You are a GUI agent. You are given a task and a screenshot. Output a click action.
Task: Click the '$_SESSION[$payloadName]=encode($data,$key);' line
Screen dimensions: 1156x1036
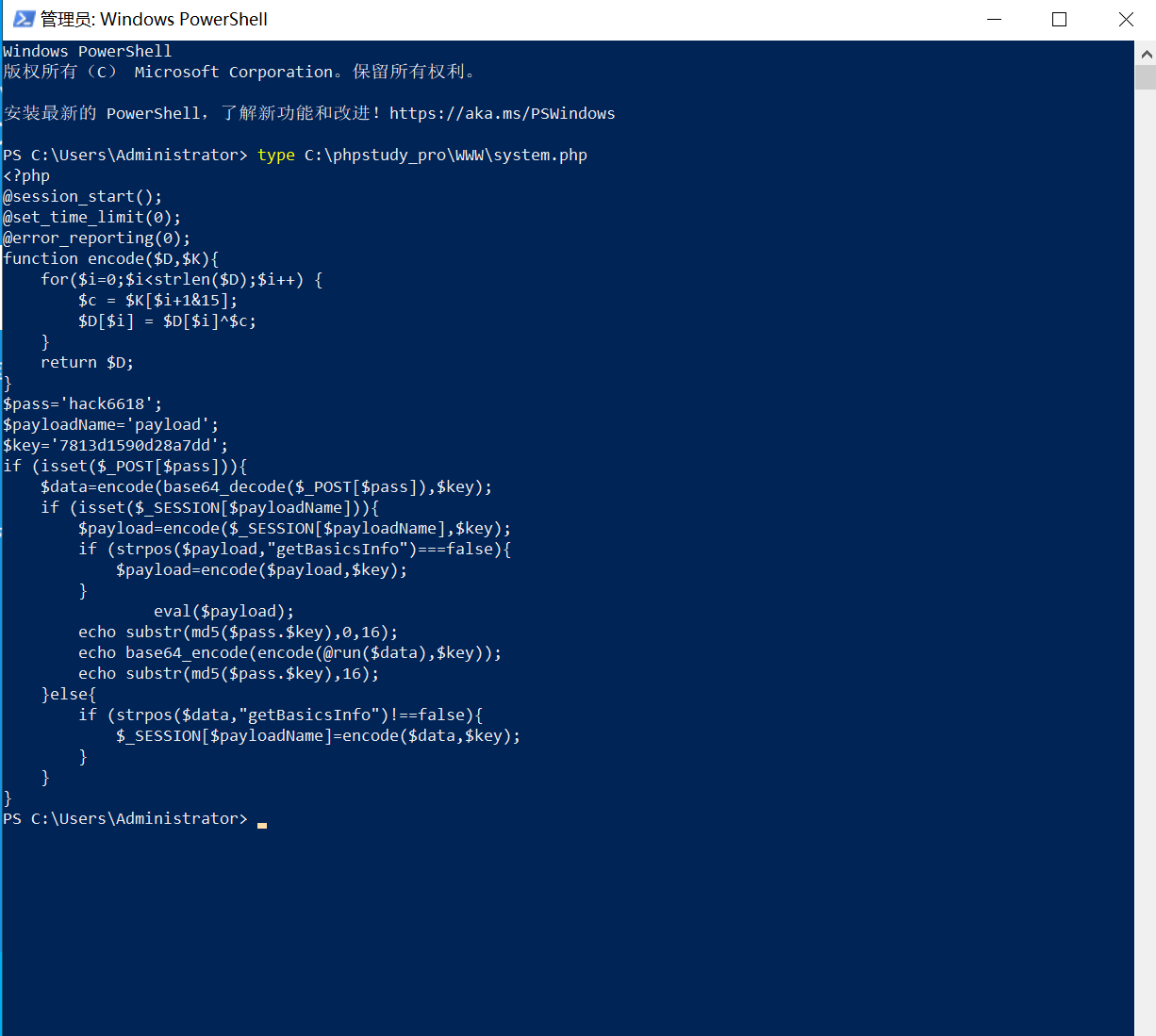pos(319,735)
